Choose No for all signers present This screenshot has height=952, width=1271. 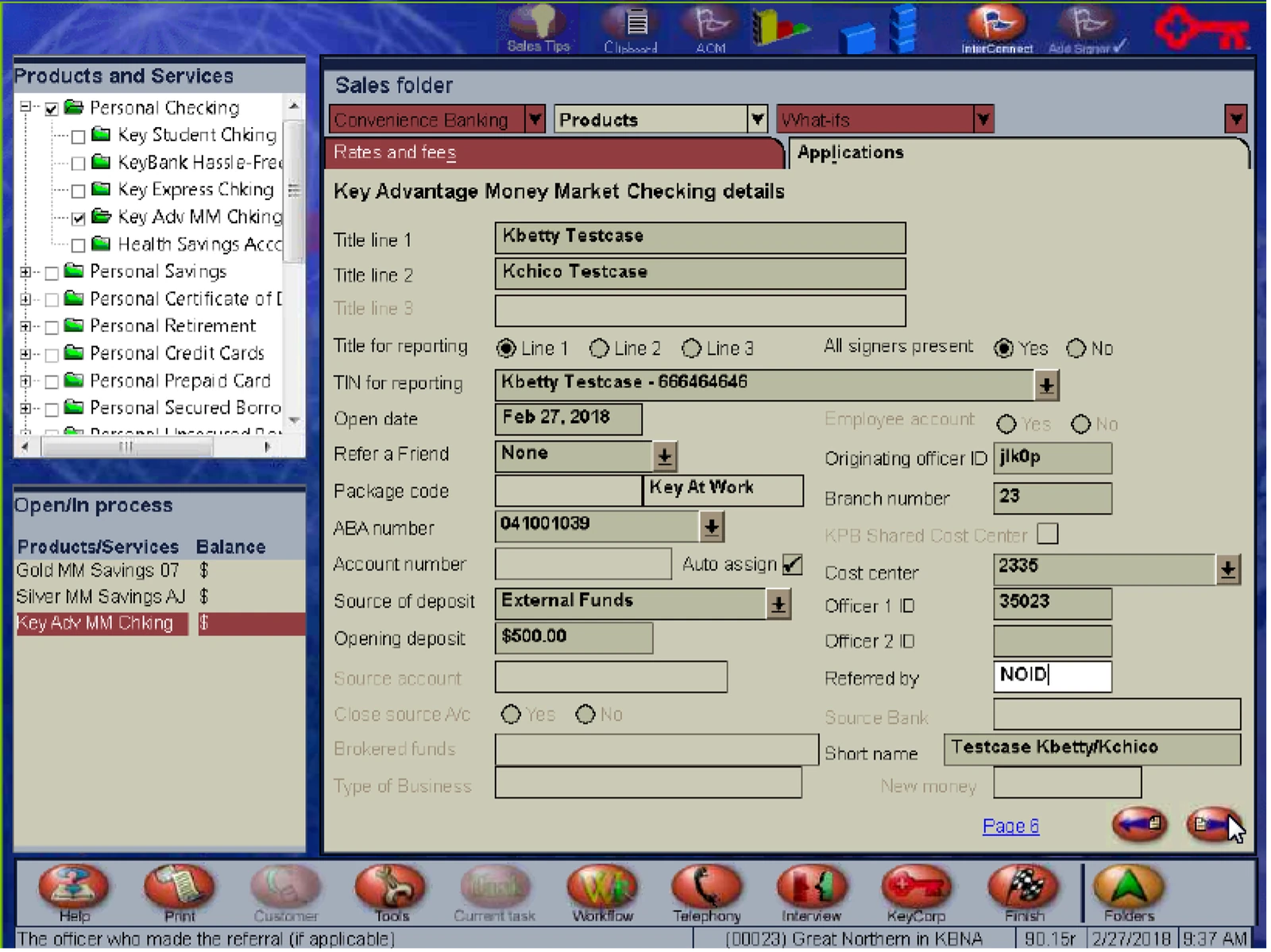click(x=1076, y=349)
